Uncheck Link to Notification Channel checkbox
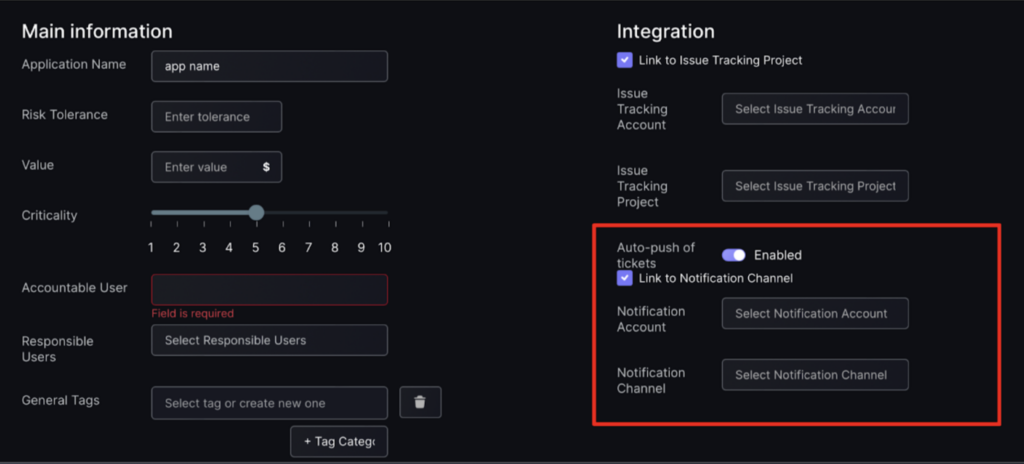 click(x=624, y=278)
